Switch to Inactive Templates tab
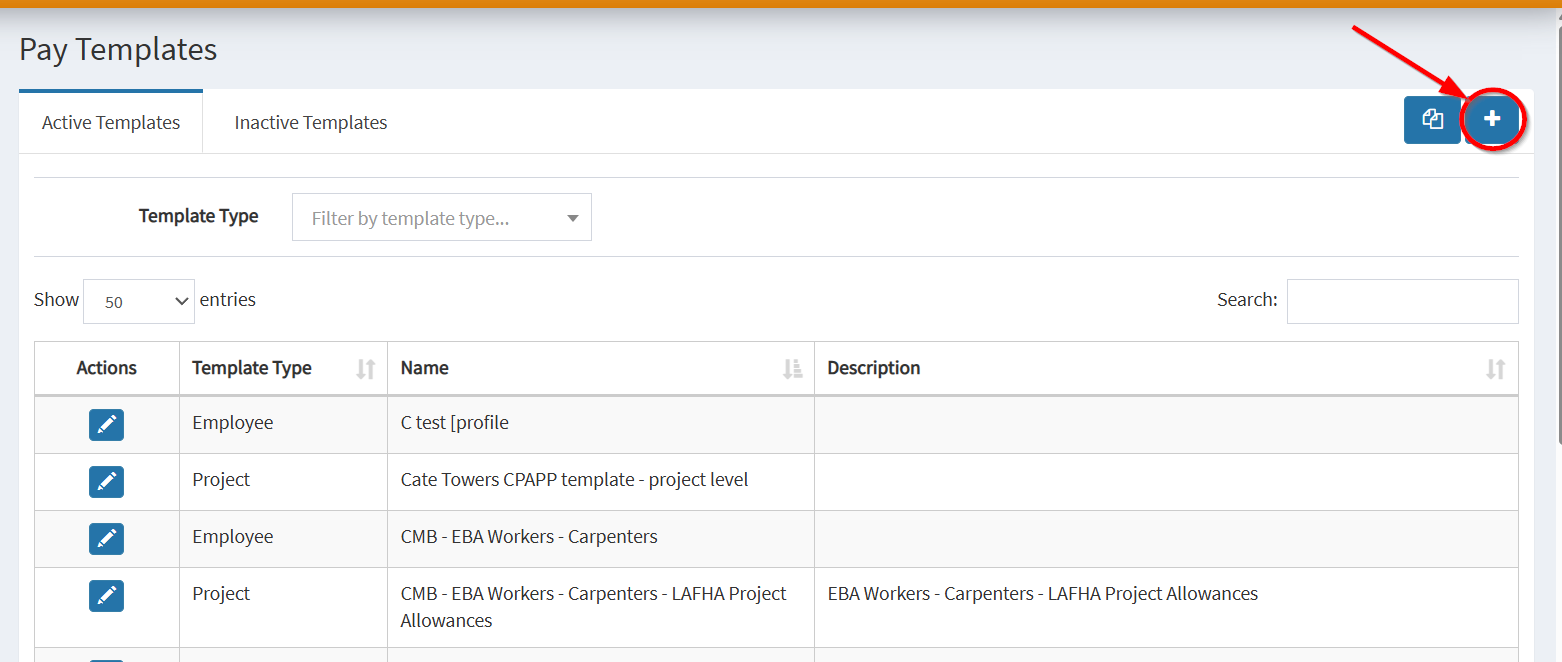Viewport: 1562px width, 662px height. [310, 123]
